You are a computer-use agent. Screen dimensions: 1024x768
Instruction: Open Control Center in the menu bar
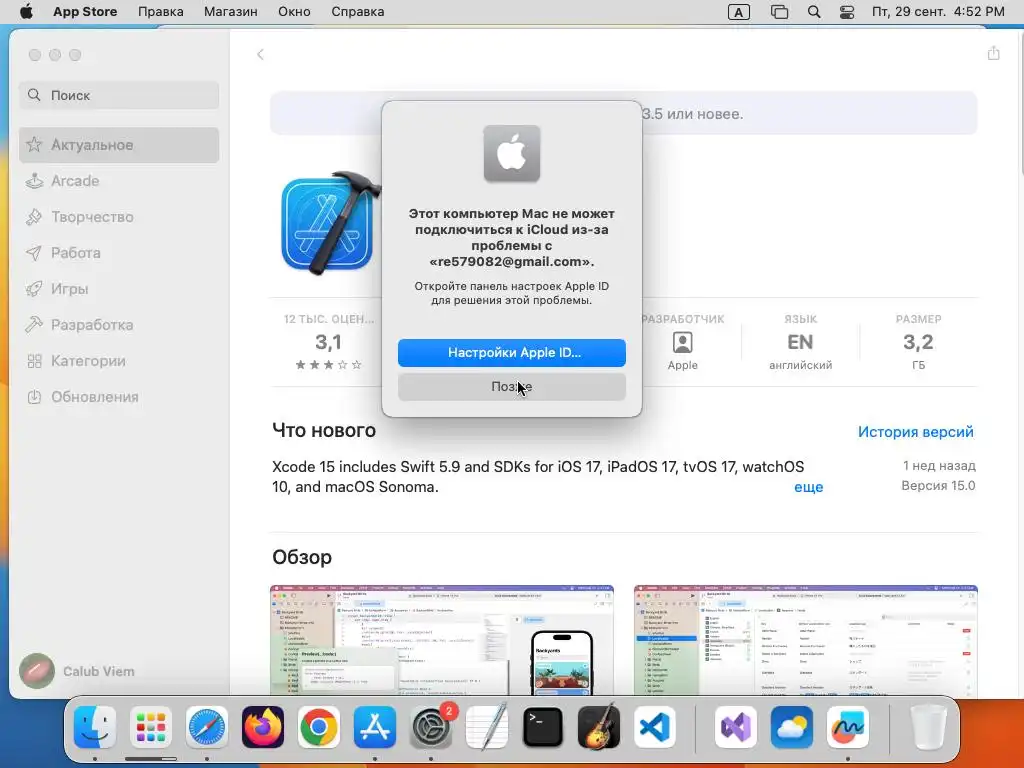click(x=847, y=12)
